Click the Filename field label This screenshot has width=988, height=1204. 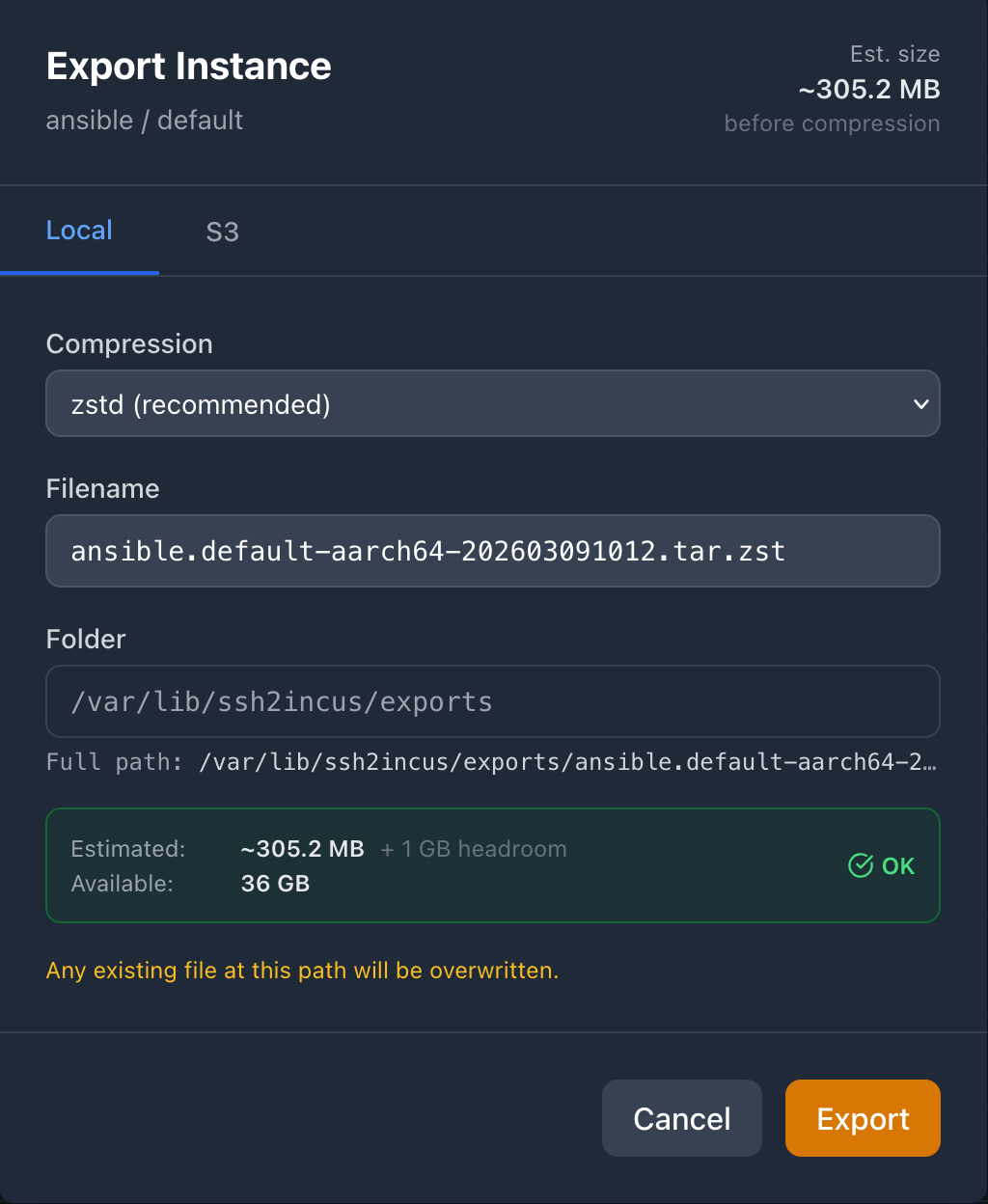point(102,489)
